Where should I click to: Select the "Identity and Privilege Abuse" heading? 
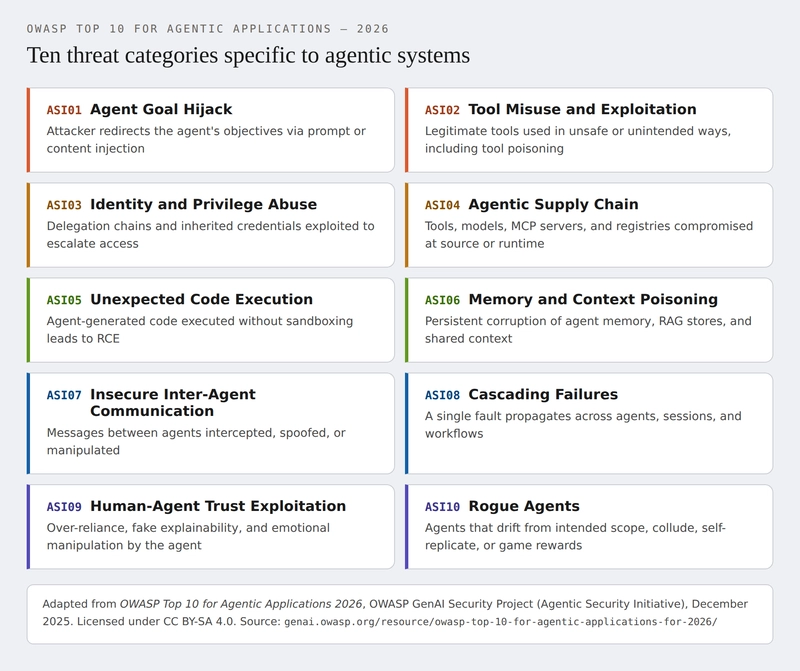click(204, 204)
